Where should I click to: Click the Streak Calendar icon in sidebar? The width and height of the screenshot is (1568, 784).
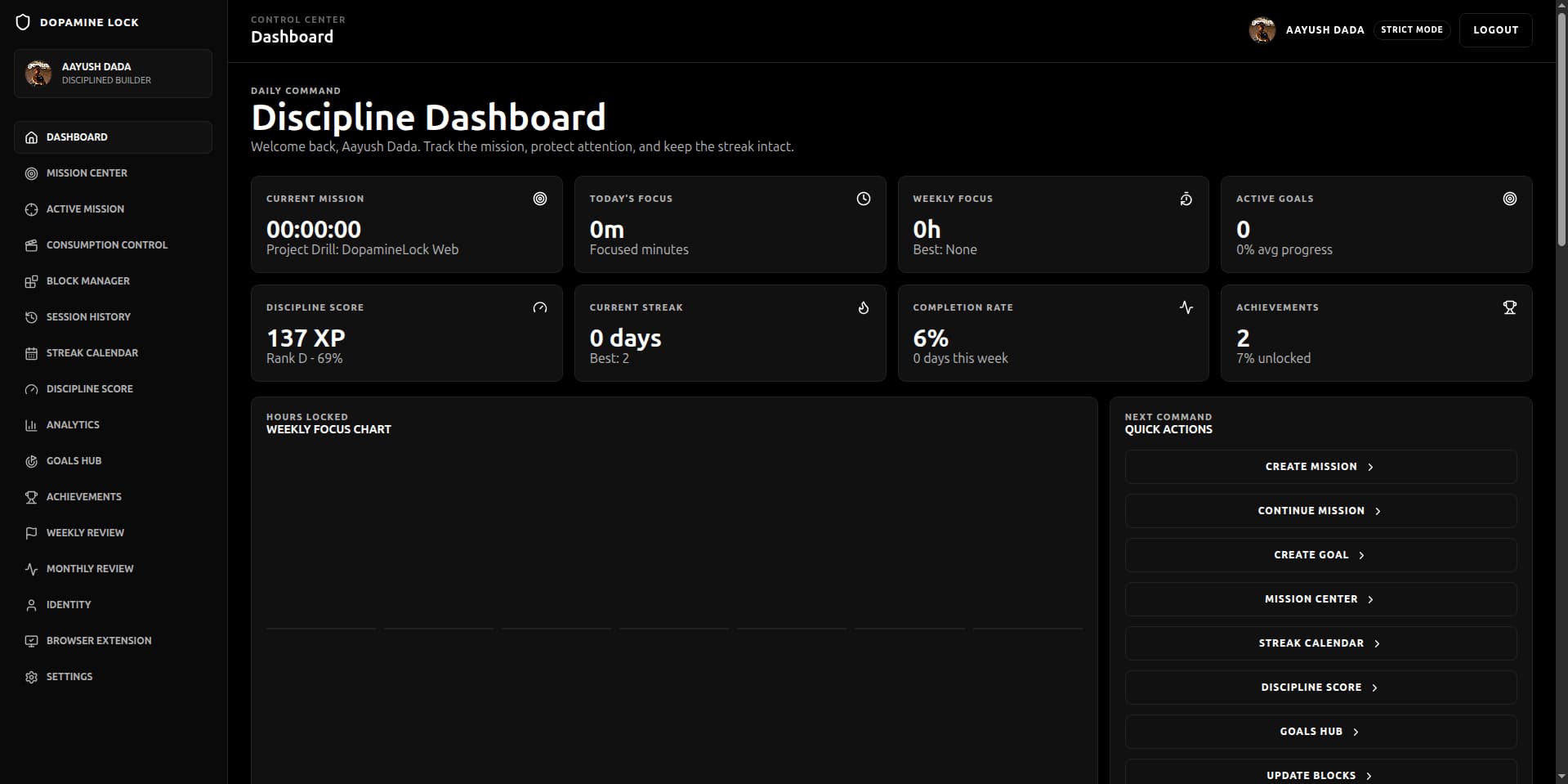coord(31,353)
